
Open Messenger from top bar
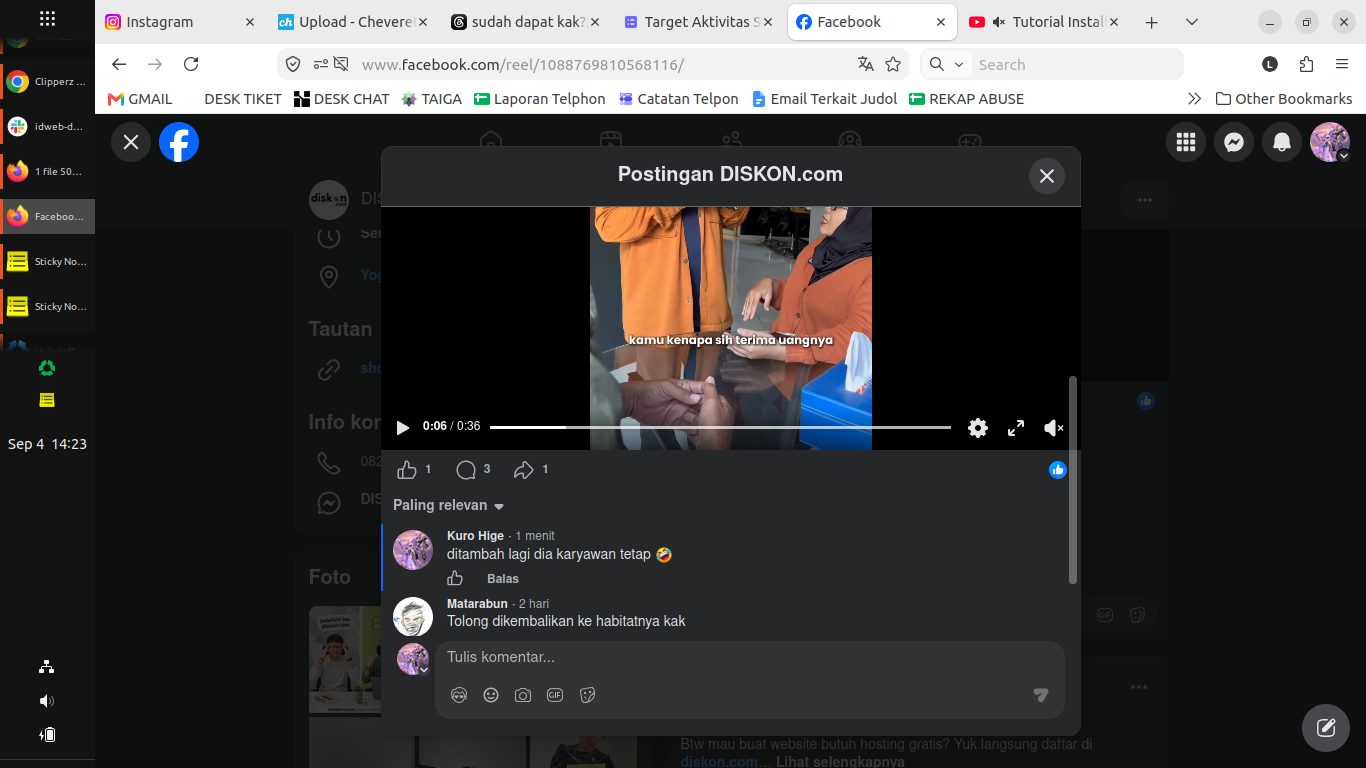(x=1234, y=142)
